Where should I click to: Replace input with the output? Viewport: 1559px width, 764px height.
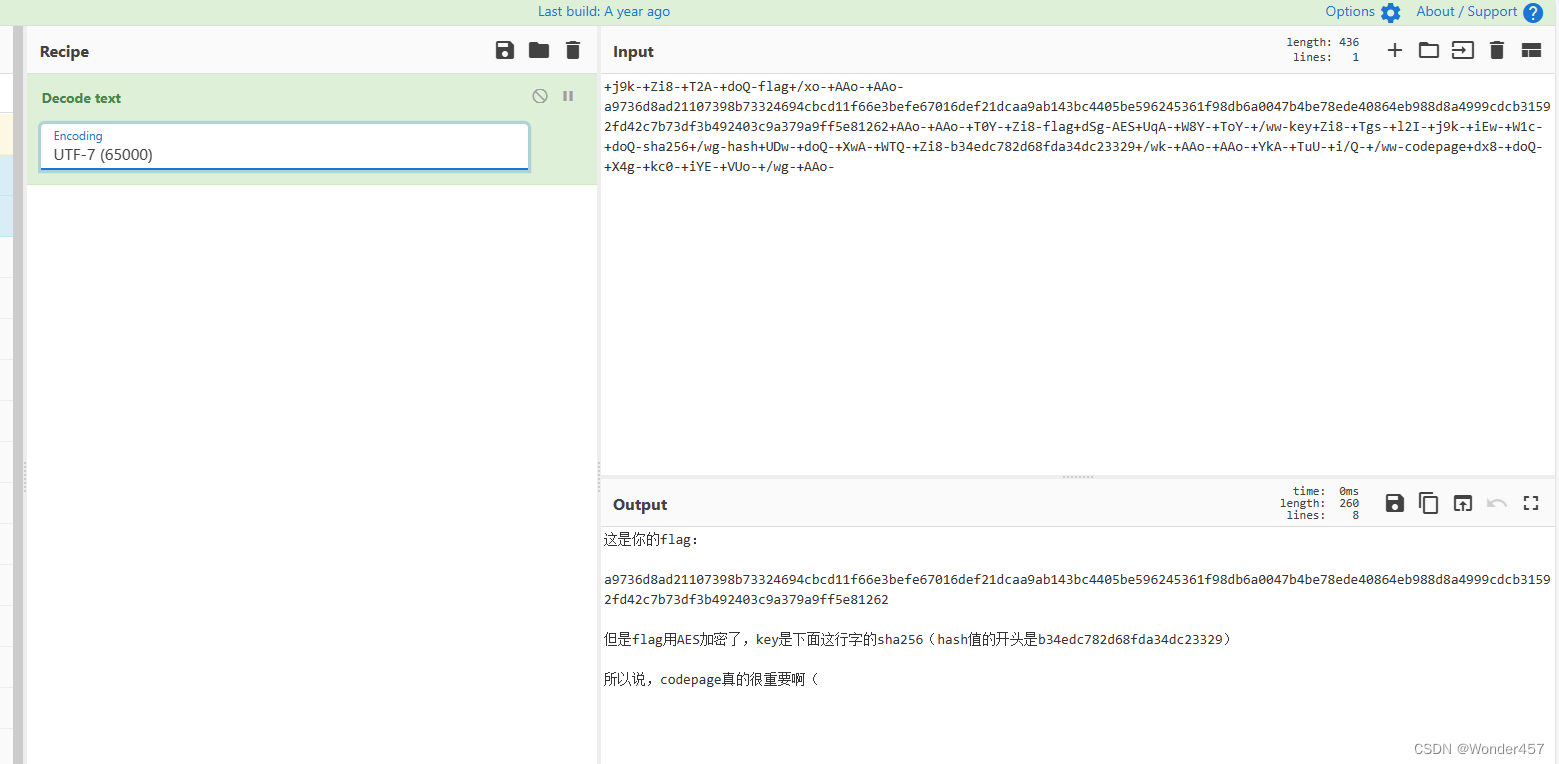point(1462,503)
